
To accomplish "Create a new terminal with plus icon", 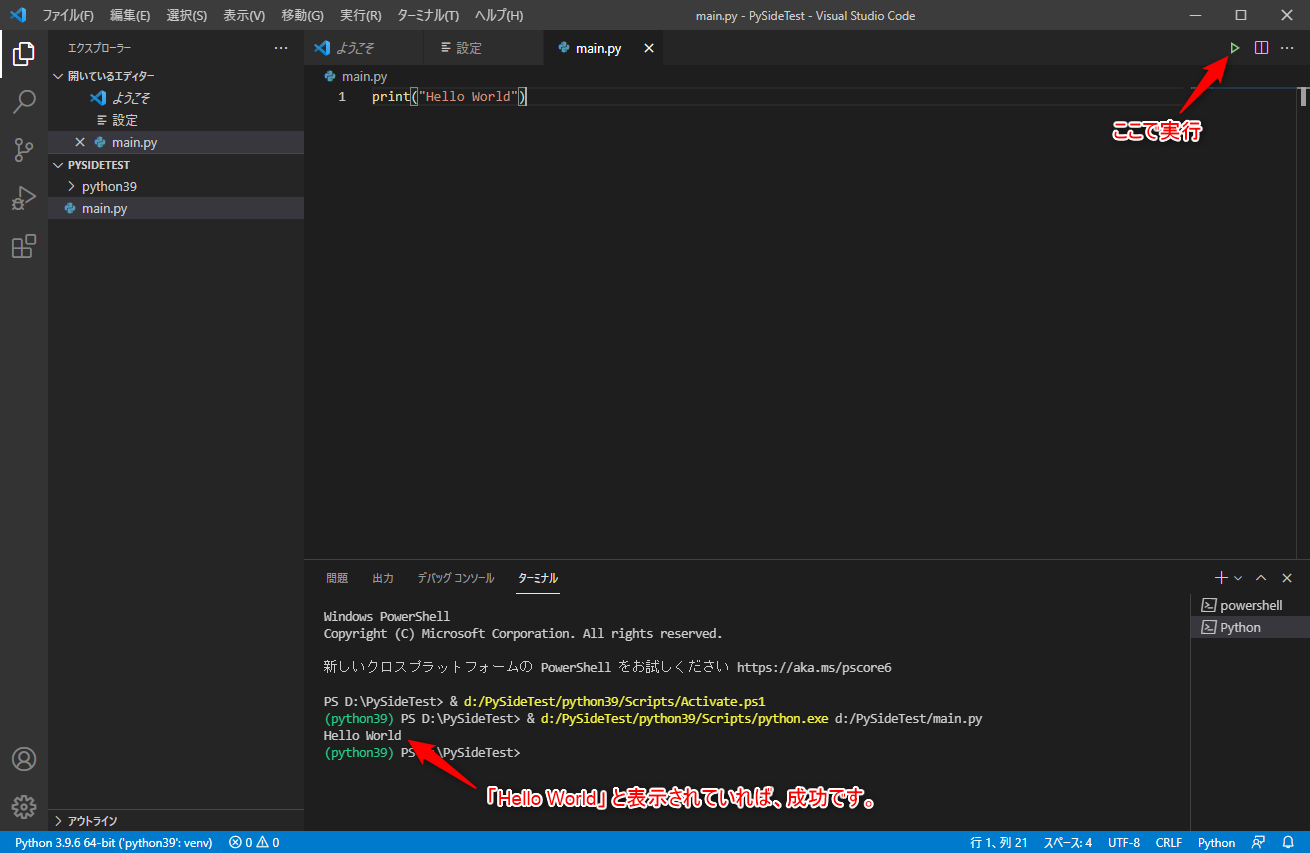I will click(x=1220, y=578).
